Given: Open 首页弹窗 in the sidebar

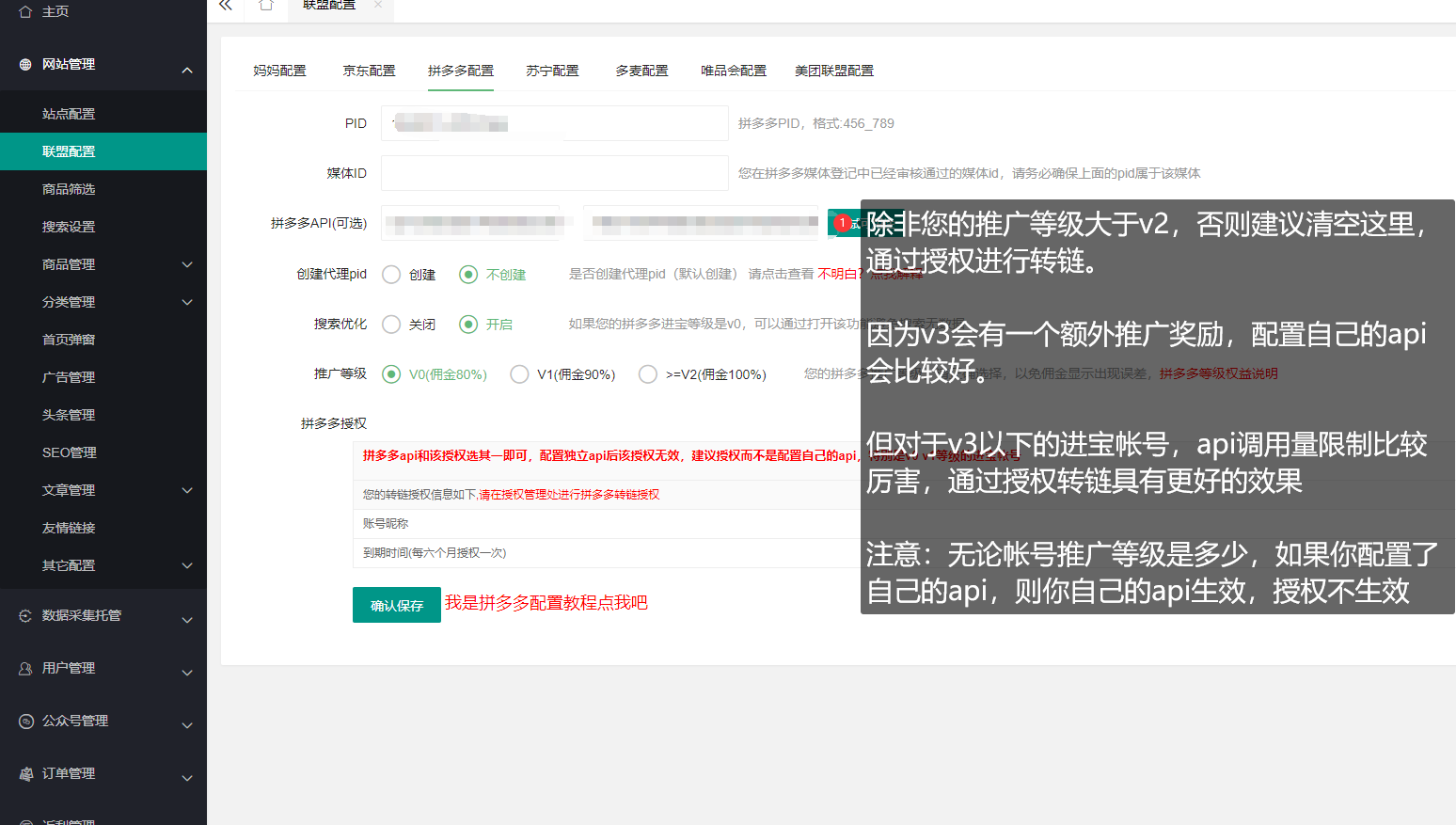Looking at the screenshot, I should (x=103, y=340).
